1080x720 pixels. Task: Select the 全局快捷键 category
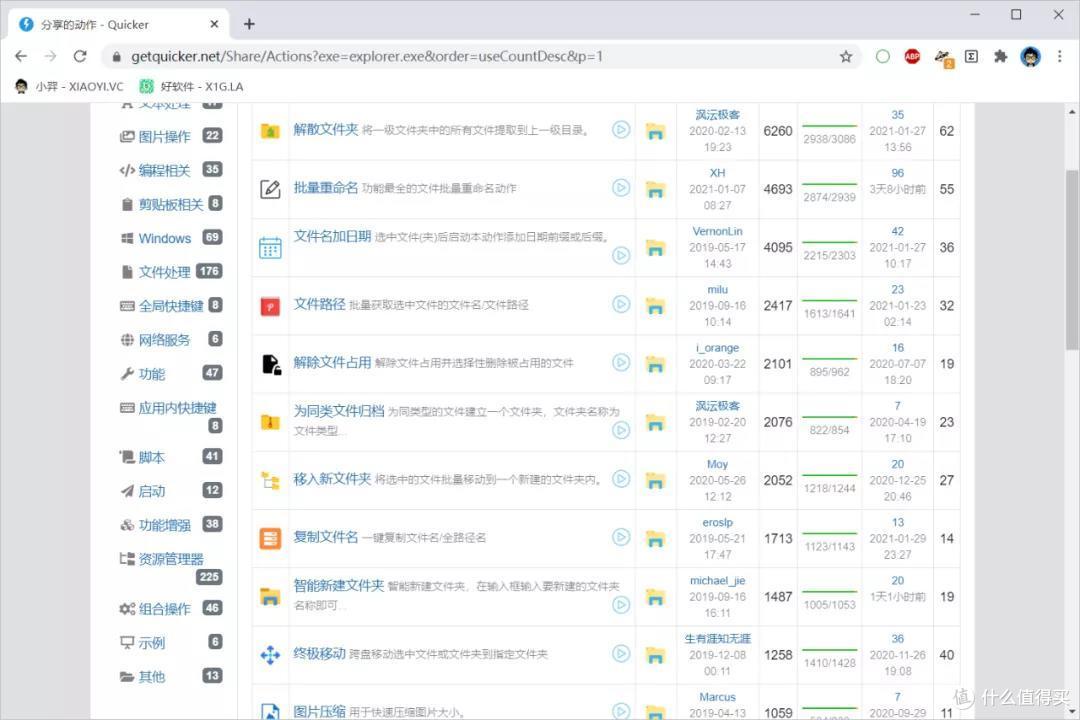170,305
